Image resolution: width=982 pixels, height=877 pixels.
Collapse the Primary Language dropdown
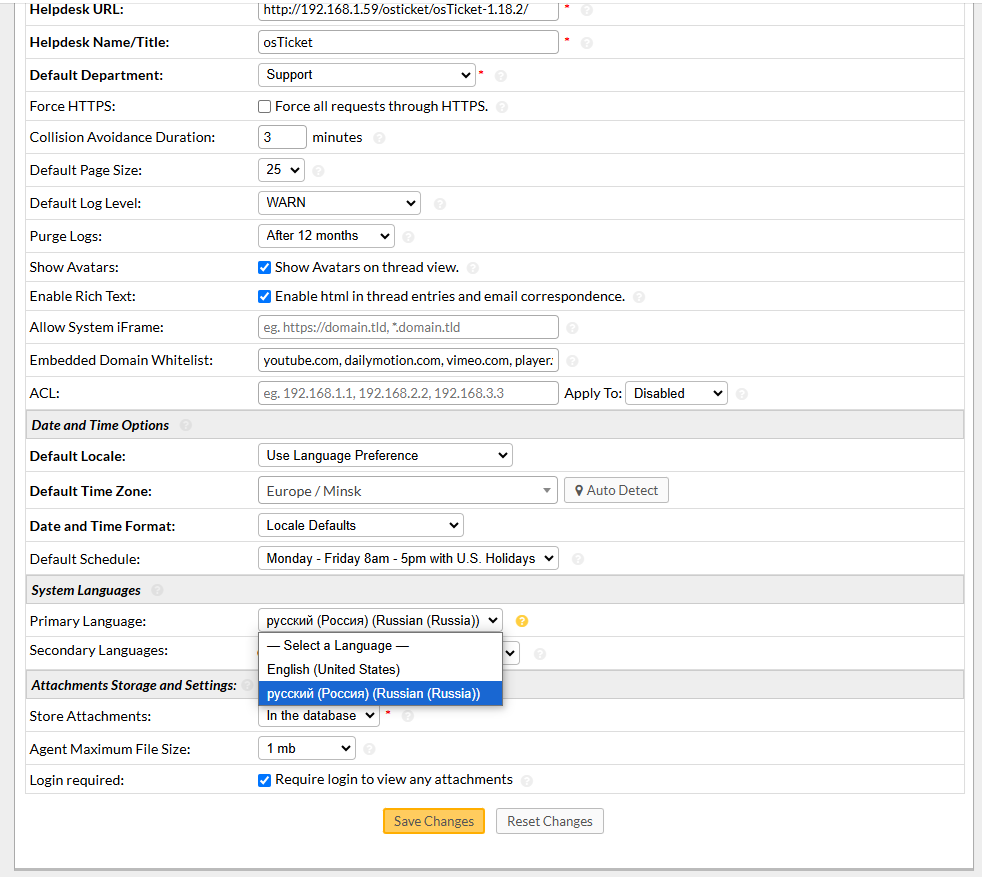click(380, 621)
